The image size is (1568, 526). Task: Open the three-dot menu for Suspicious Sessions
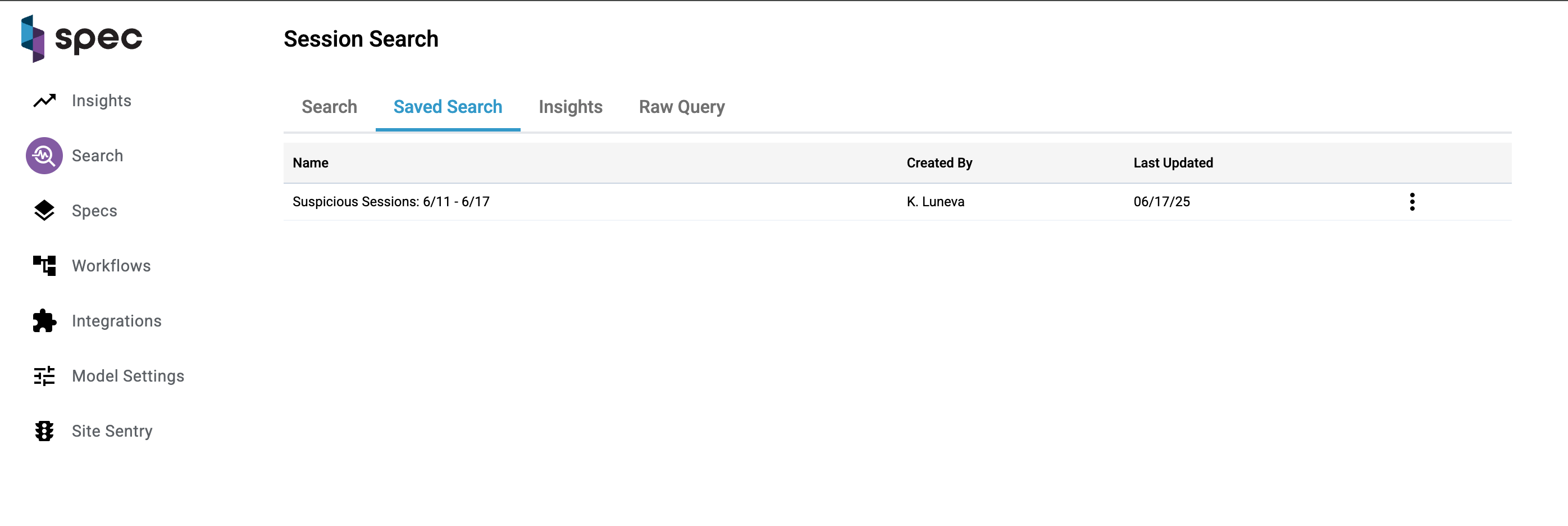tap(1411, 202)
